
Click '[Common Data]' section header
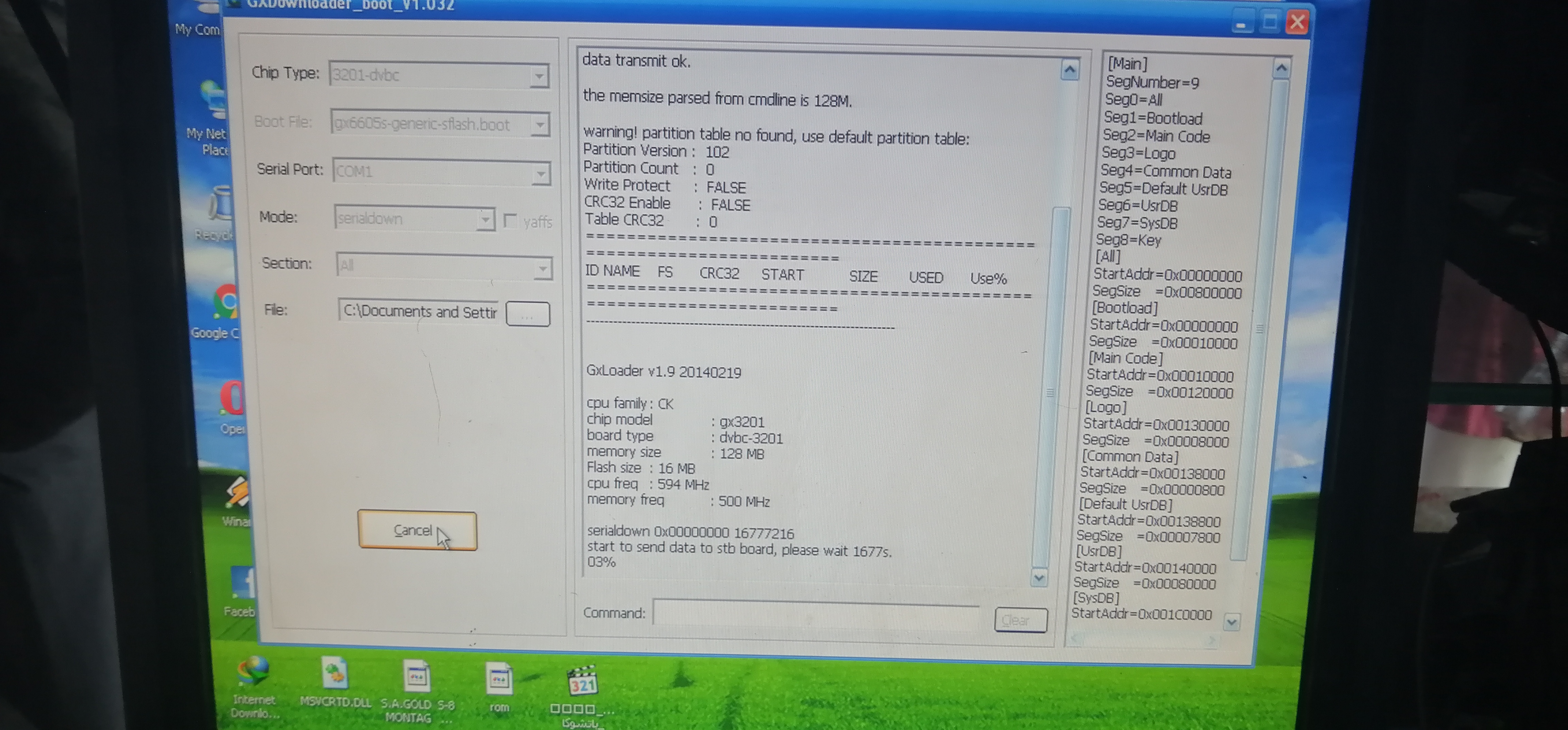pos(1130,457)
